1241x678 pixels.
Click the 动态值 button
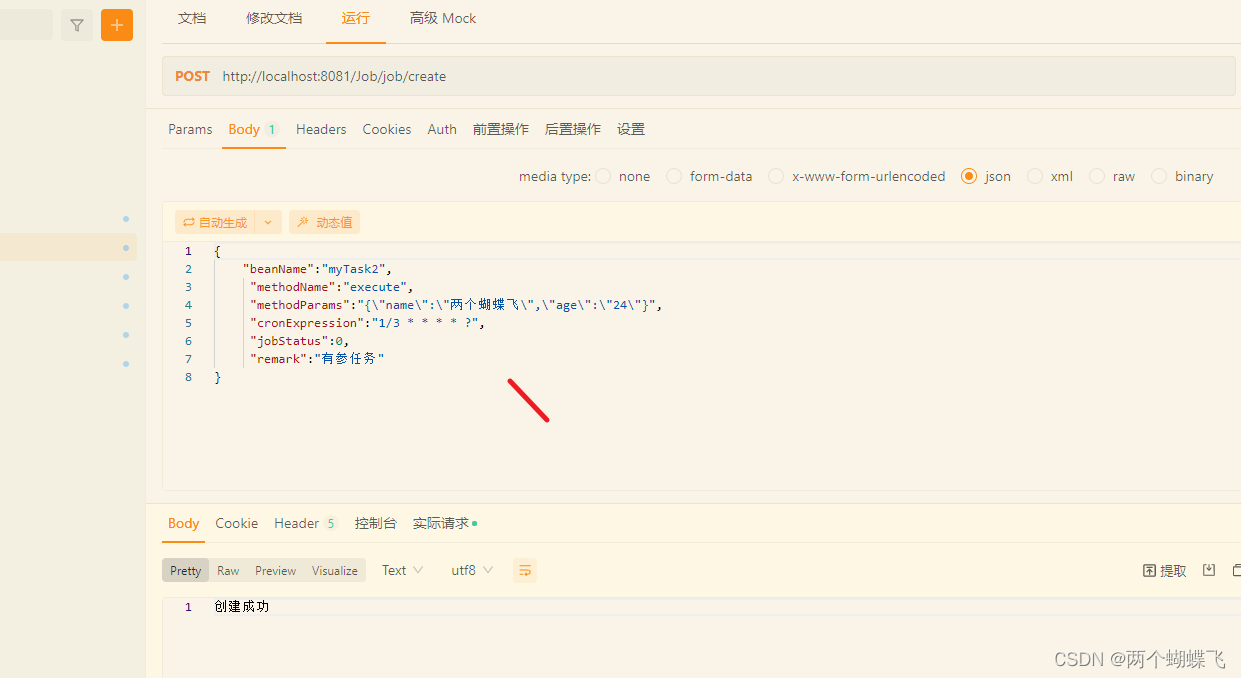[x=325, y=222]
